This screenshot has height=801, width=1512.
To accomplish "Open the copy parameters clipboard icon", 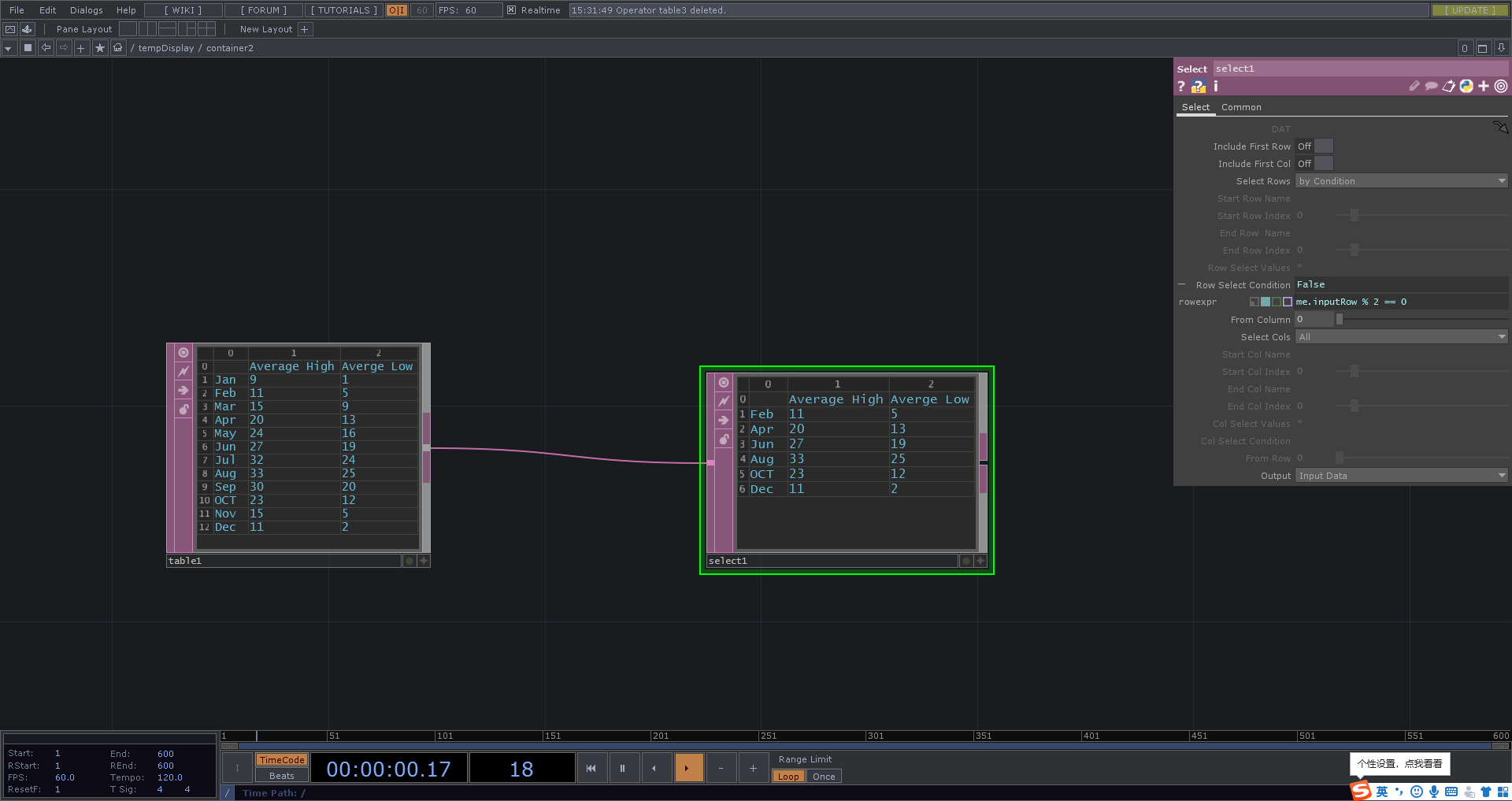I will 1449,87.
